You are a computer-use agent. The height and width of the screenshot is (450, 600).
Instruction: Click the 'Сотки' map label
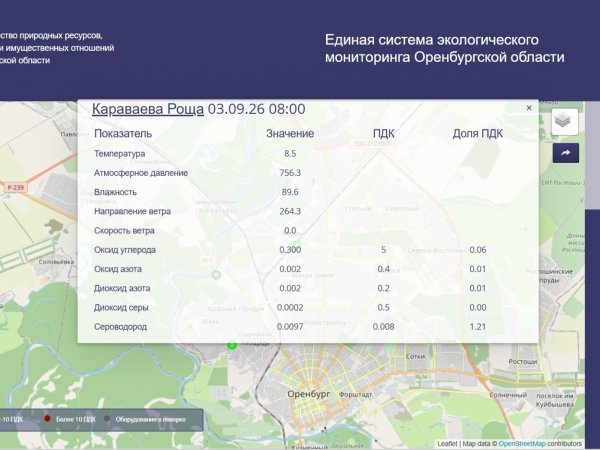(415, 356)
